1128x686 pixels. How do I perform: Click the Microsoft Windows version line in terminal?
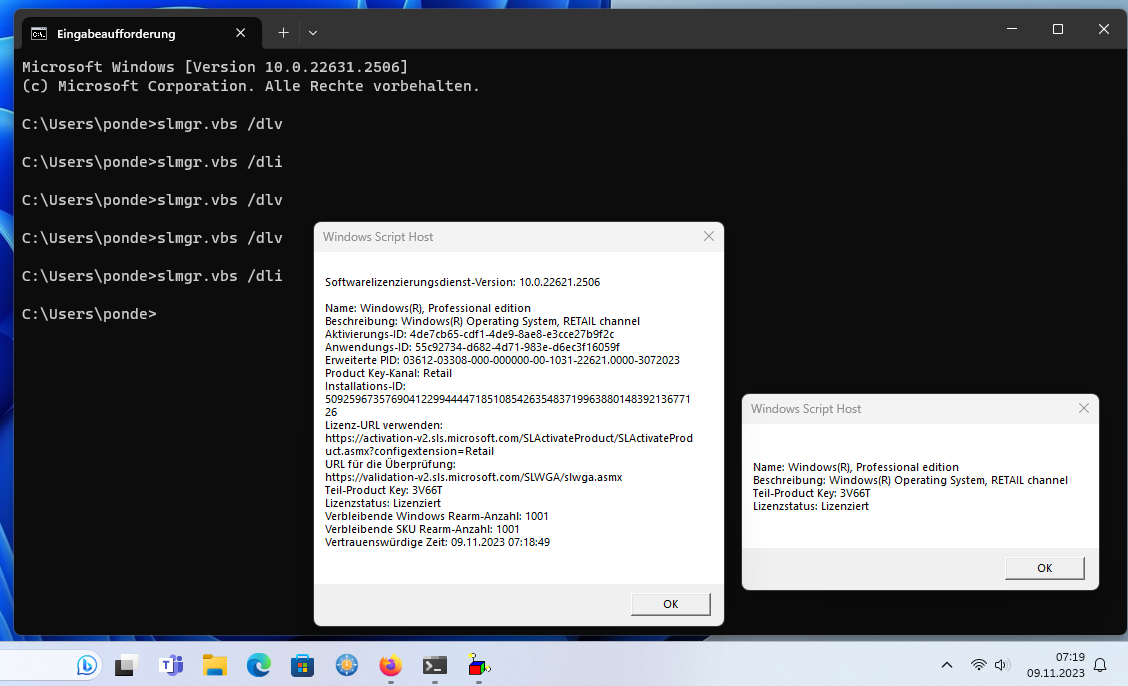(215, 67)
